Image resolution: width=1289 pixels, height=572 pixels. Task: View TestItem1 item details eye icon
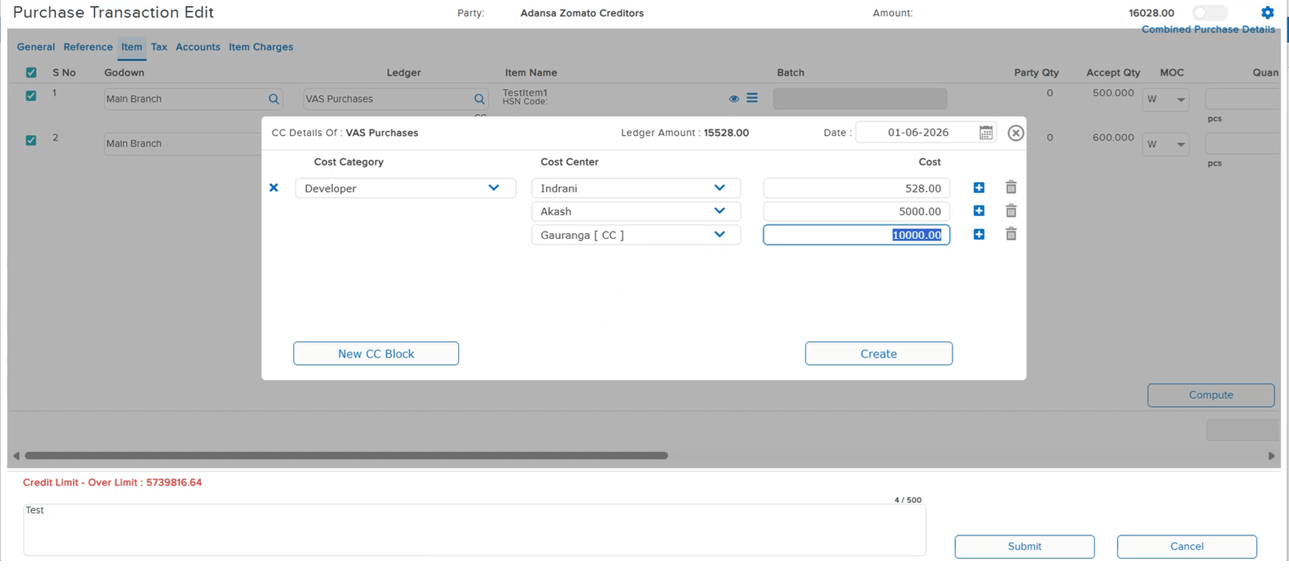coord(734,99)
